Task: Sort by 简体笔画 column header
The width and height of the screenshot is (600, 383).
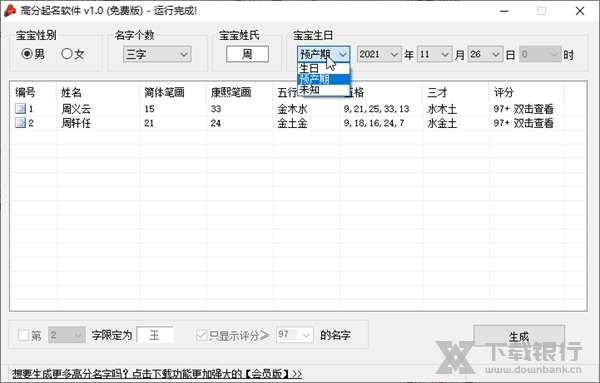Action: (173, 92)
